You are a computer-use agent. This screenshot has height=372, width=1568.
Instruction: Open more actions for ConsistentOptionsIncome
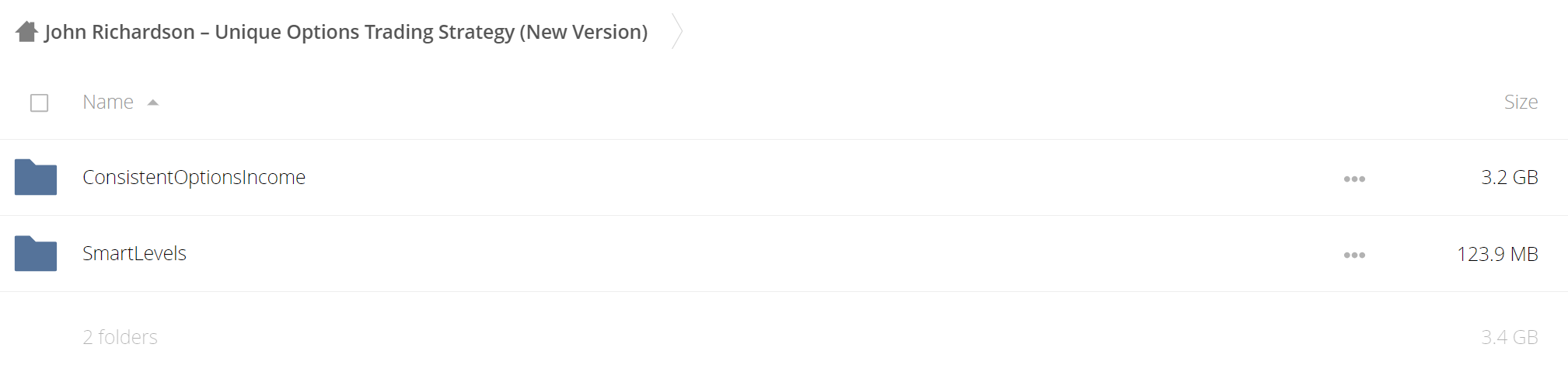point(1354,179)
